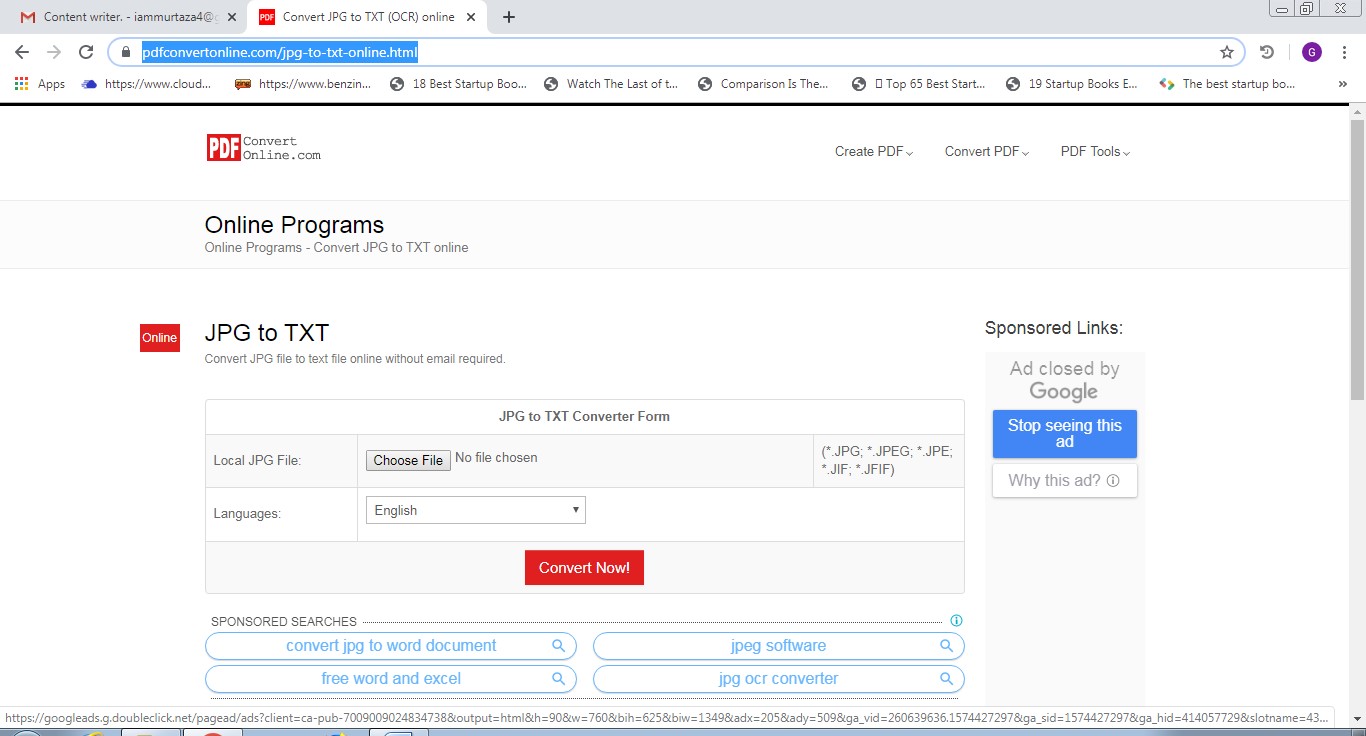The image size is (1366, 736).
Task: Open the new tab plus button
Action: [509, 17]
